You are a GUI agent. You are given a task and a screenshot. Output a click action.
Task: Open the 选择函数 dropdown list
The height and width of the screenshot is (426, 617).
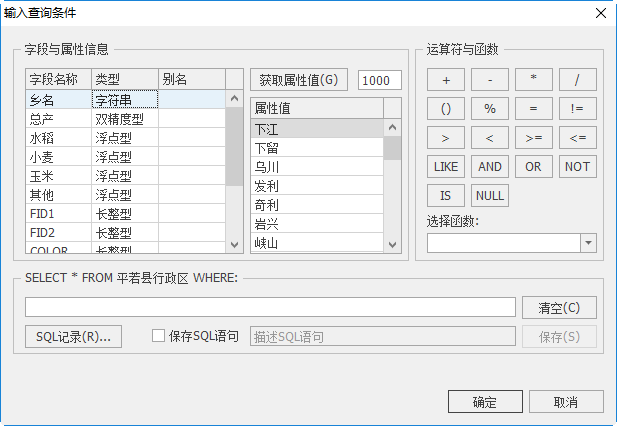pos(587,243)
